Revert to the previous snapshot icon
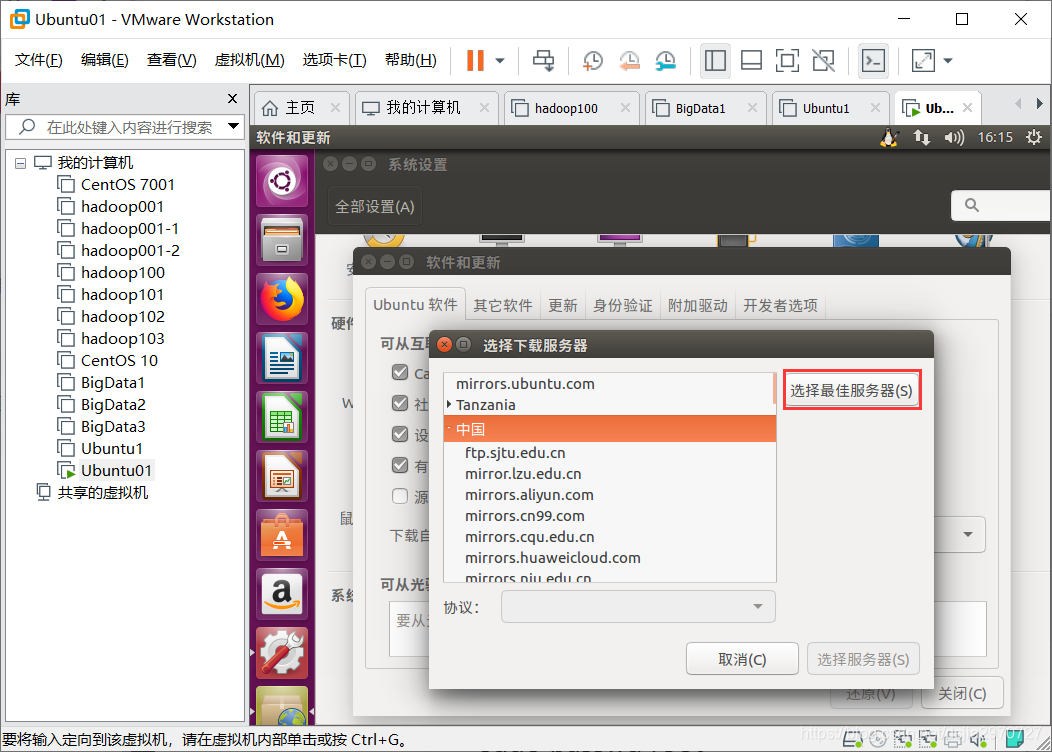This screenshot has width=1052, height=752. tap(629, 60)
